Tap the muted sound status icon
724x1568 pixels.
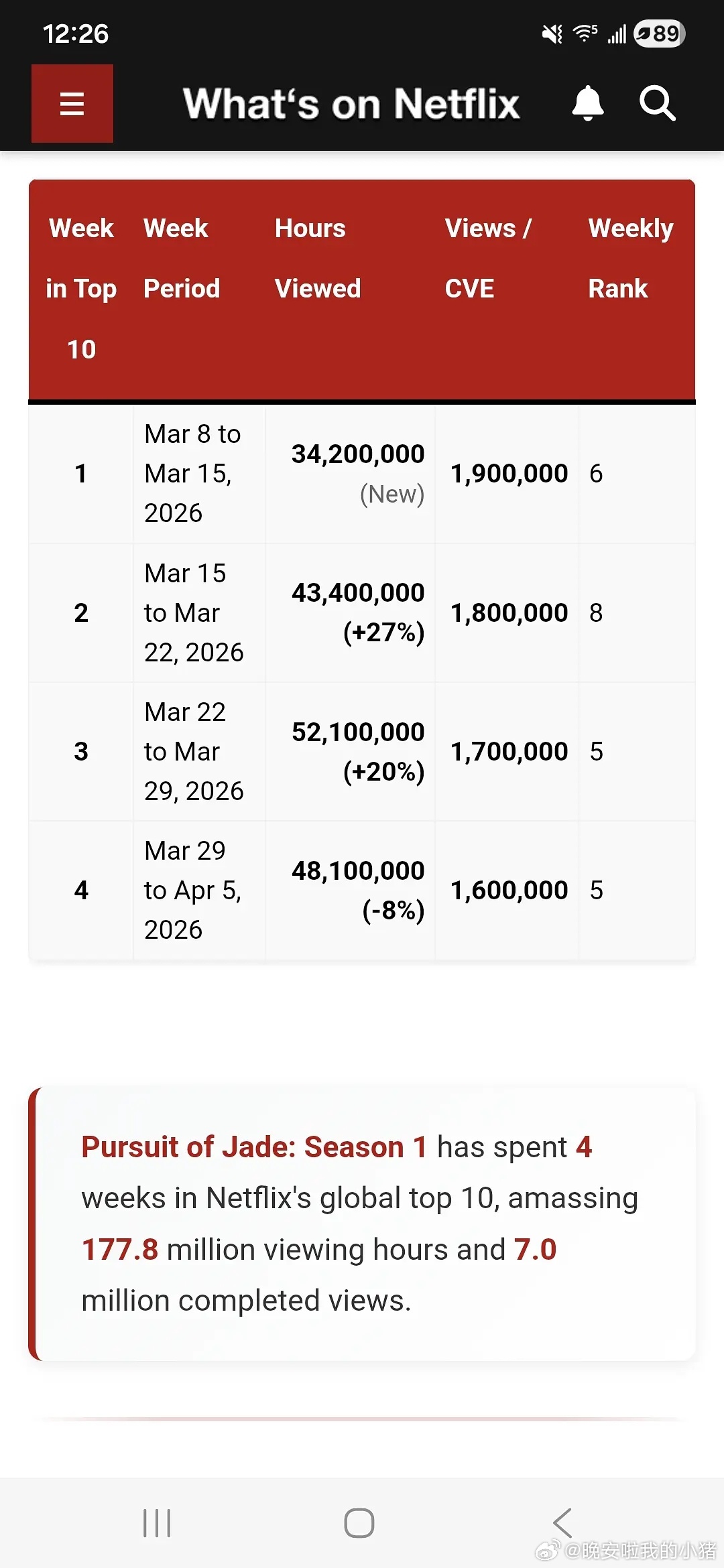coord(552,34)
